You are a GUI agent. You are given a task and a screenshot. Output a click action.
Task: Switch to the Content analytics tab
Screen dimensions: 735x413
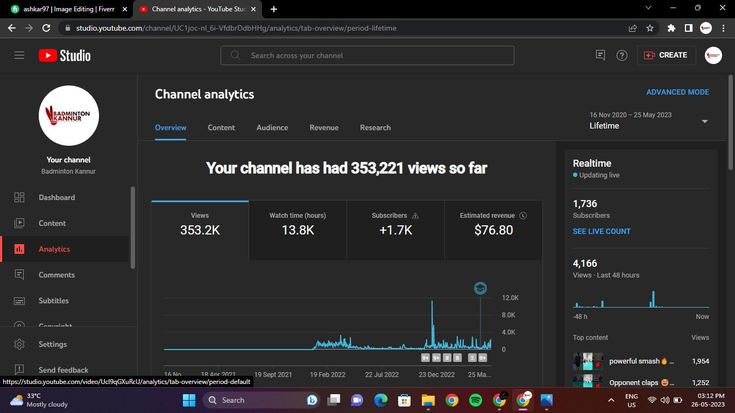pos(221,128)
